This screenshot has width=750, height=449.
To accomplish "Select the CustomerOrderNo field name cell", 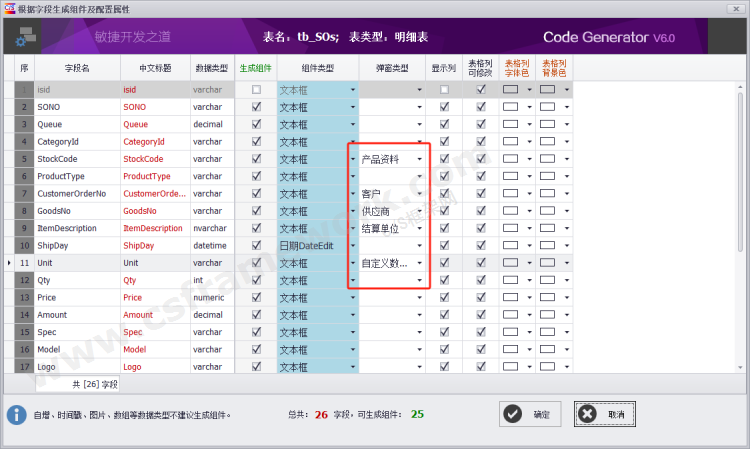I will point(77,194).
